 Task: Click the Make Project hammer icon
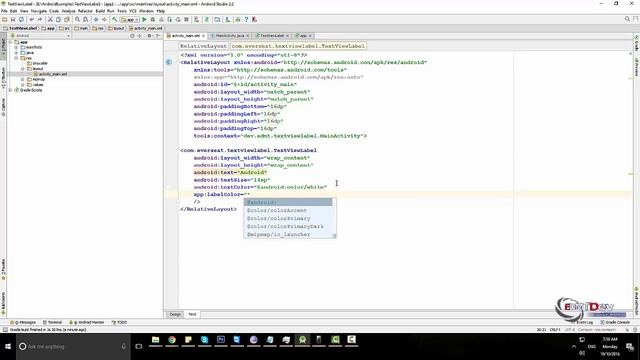115,20
